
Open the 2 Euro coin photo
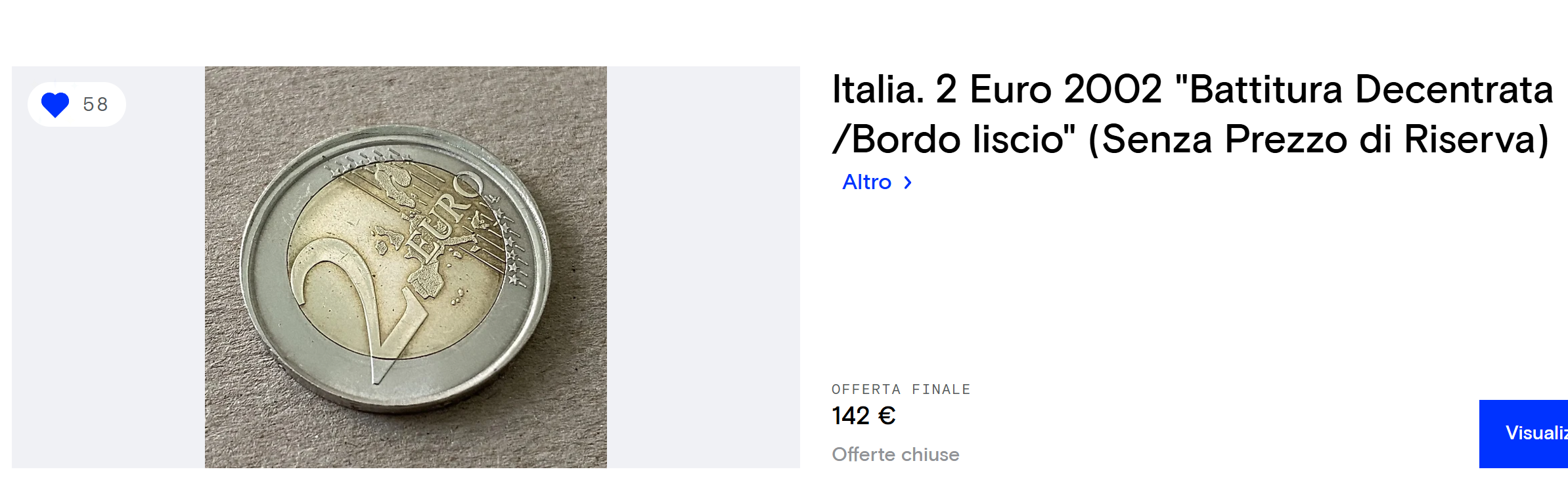pyautogui.click(x=406, y=267)
